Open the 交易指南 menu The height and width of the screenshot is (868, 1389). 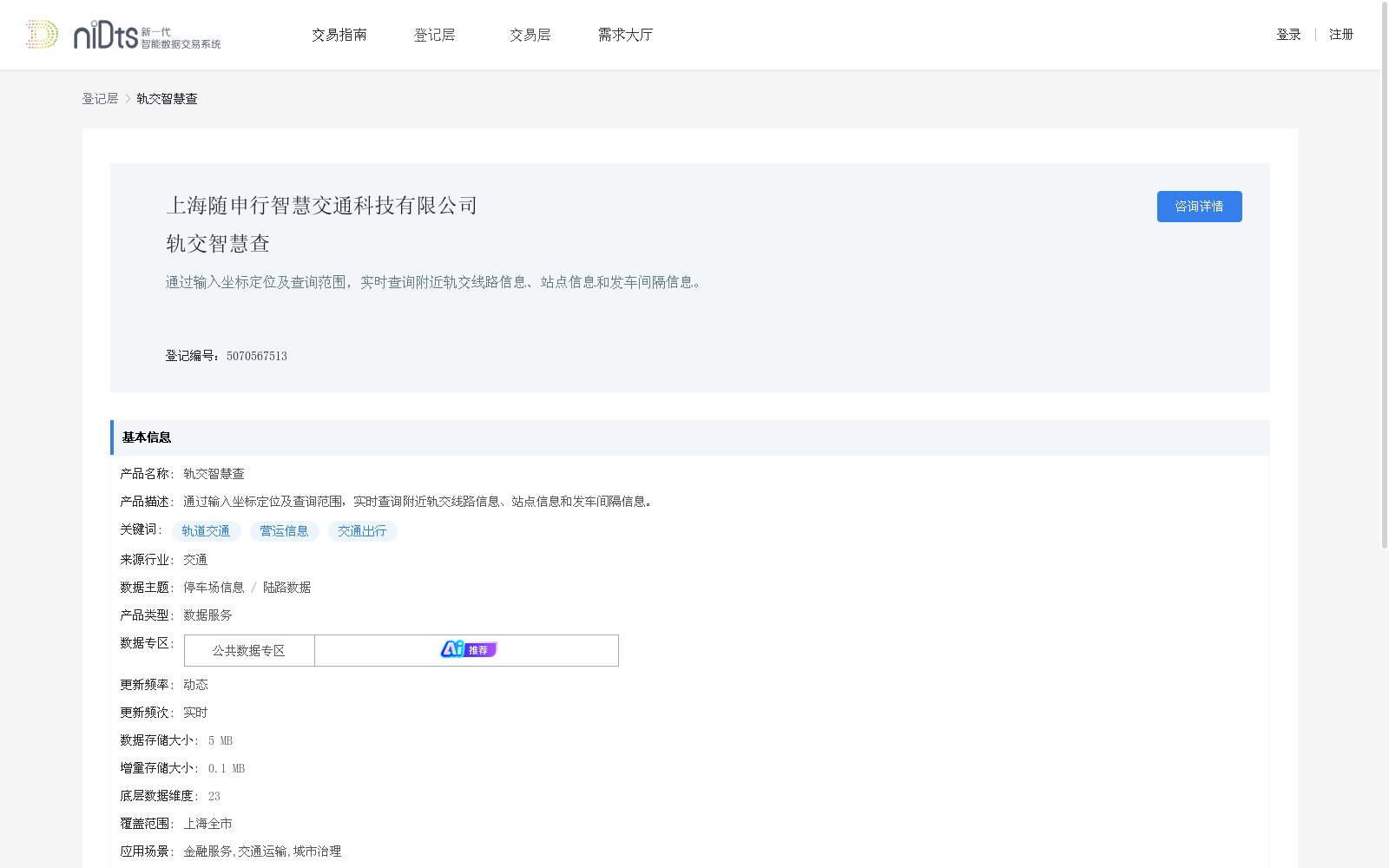[x=339, y=35]
